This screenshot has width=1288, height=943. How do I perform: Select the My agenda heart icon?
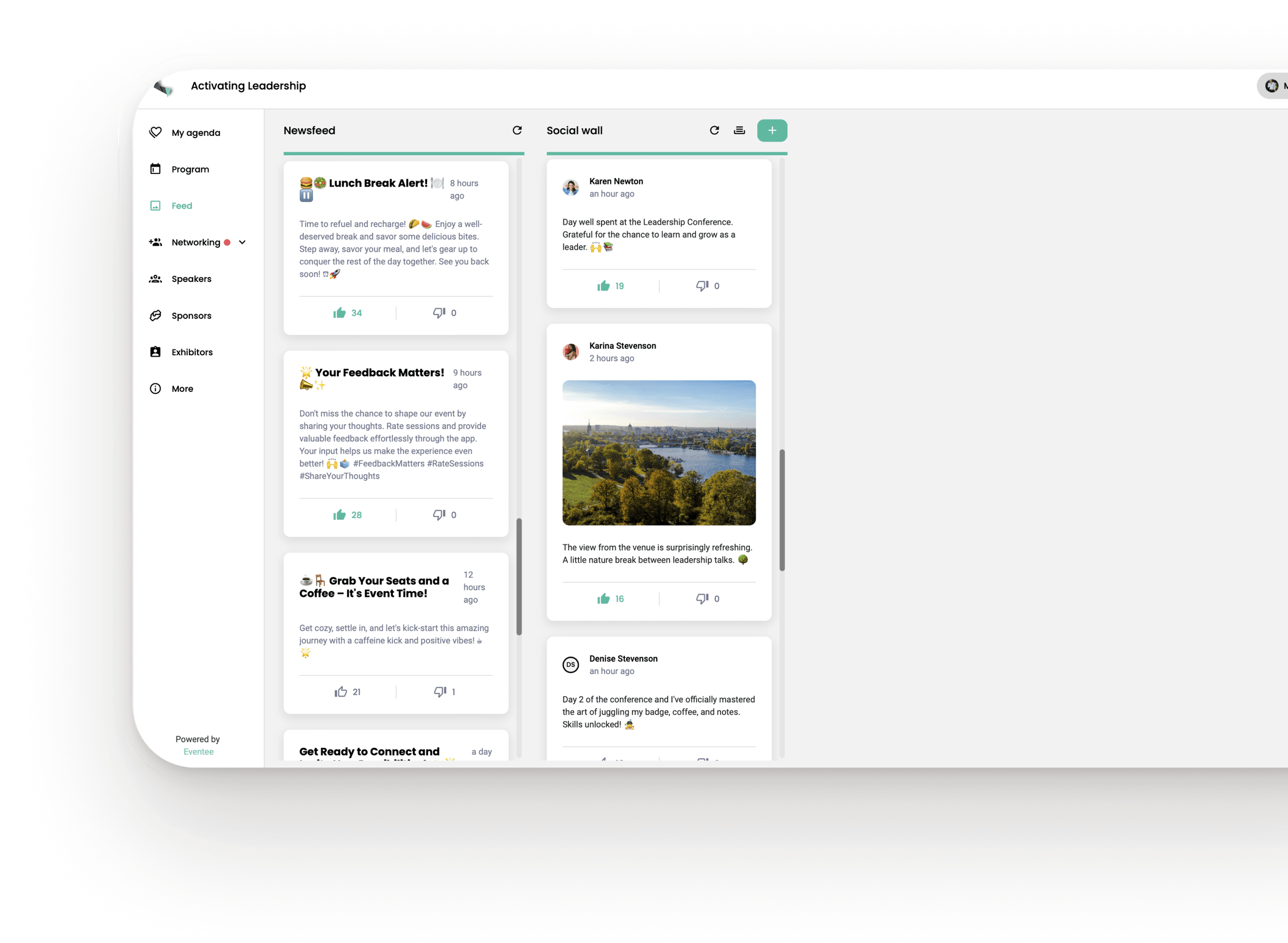(x=155, y=132)
